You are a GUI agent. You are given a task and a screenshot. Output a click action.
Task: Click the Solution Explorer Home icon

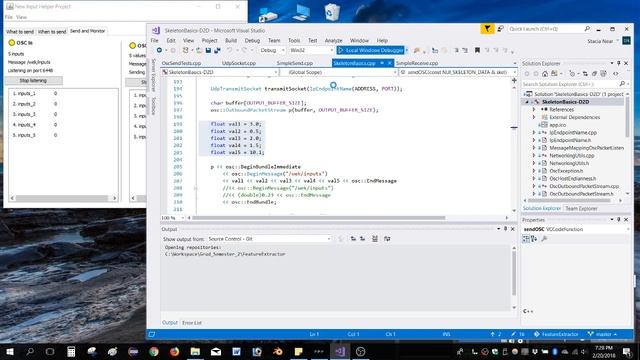[x=545, y=74]
